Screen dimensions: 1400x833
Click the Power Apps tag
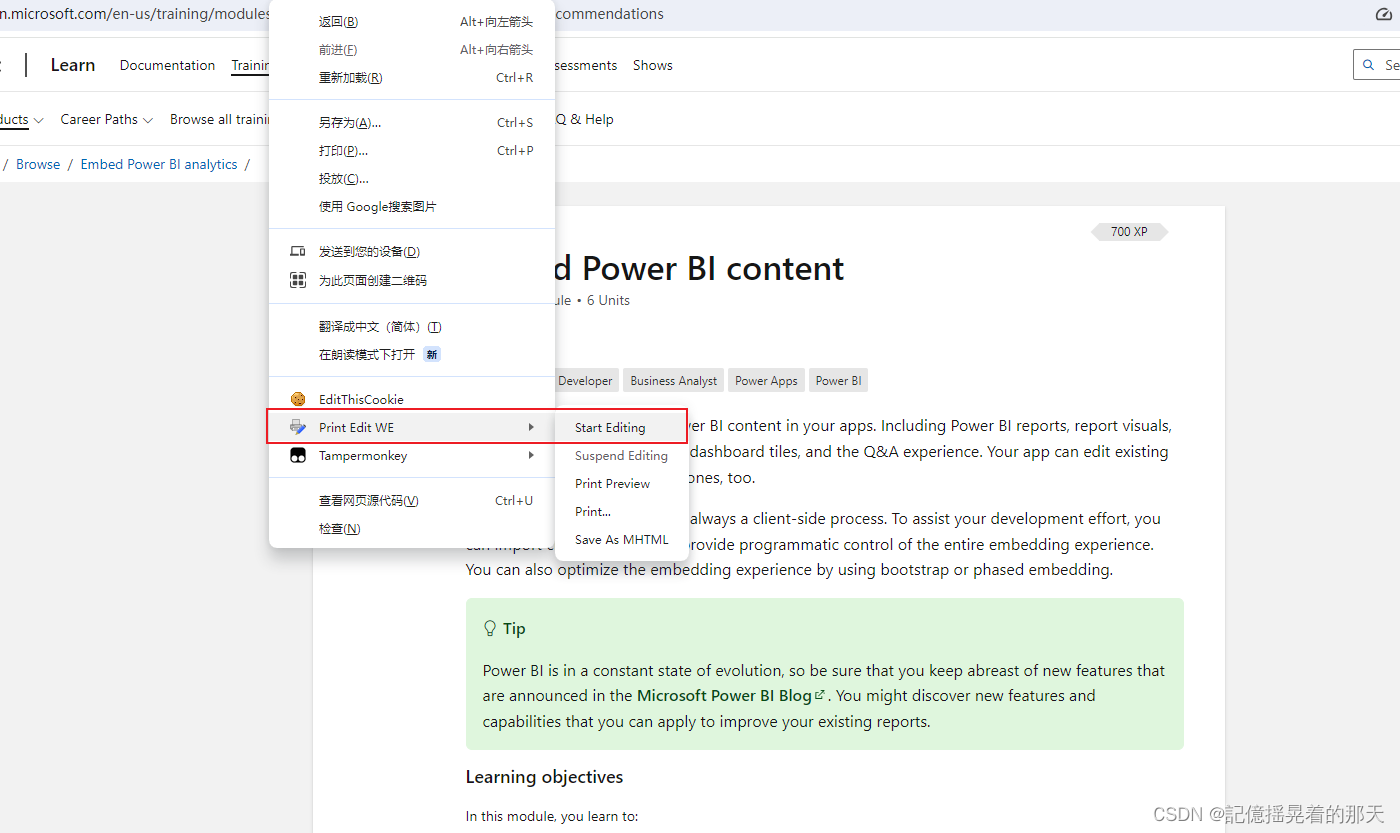[x=766, y=380]
